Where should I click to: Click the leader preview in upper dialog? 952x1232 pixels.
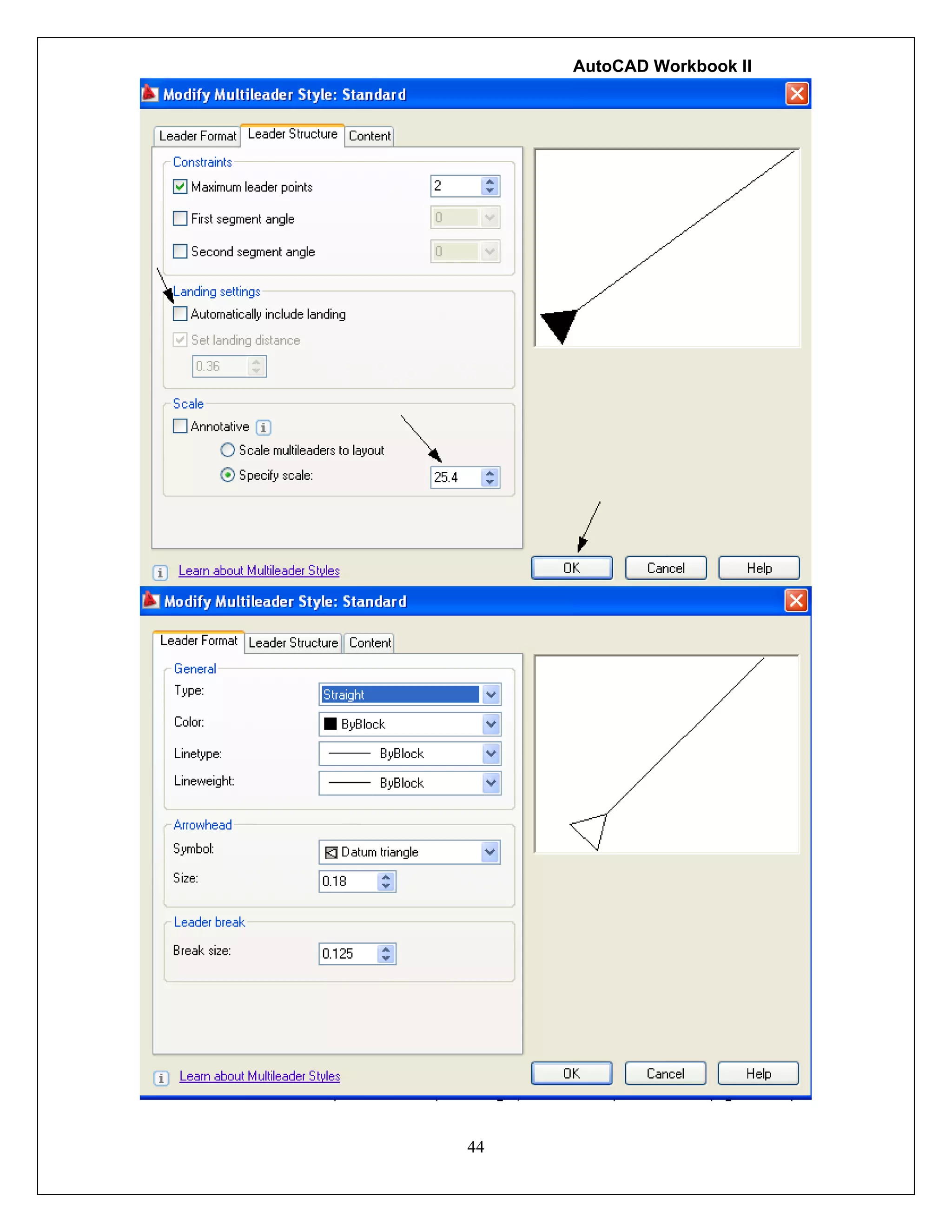(667, 248)
